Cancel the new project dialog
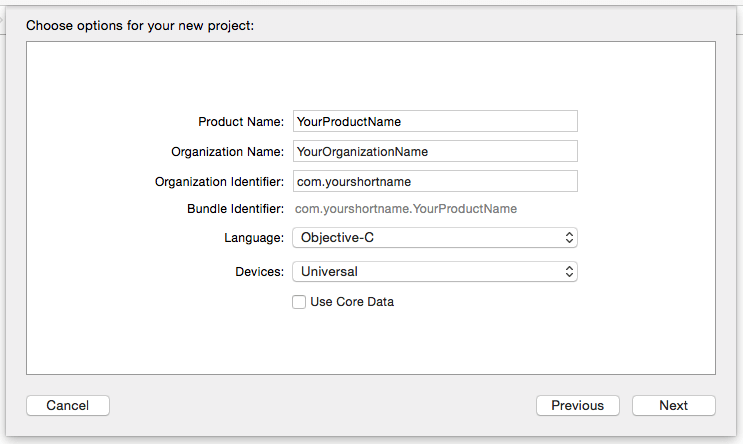This screenshot has width=743, height=444. [x=68, y=406]
